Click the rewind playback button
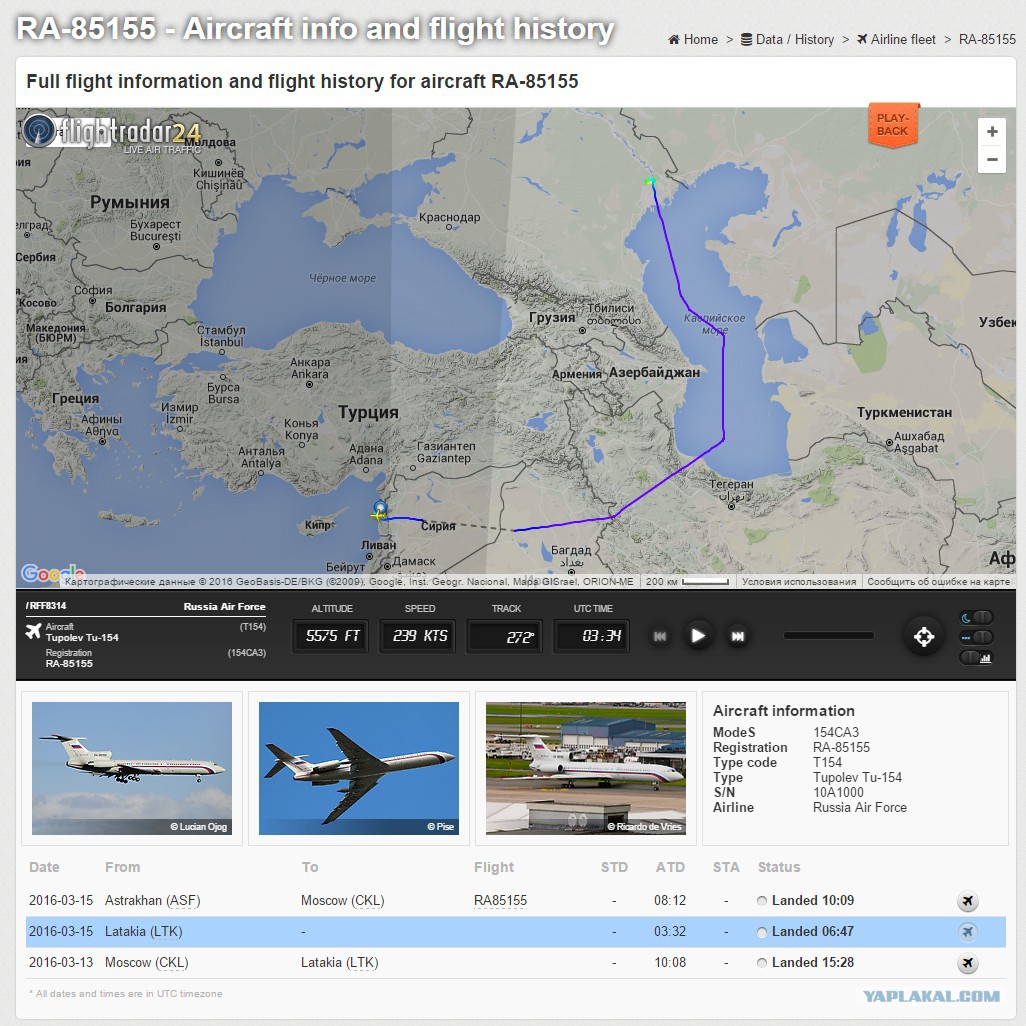The height and width of the screenshot is (1026, 1026). coord(660,636)
